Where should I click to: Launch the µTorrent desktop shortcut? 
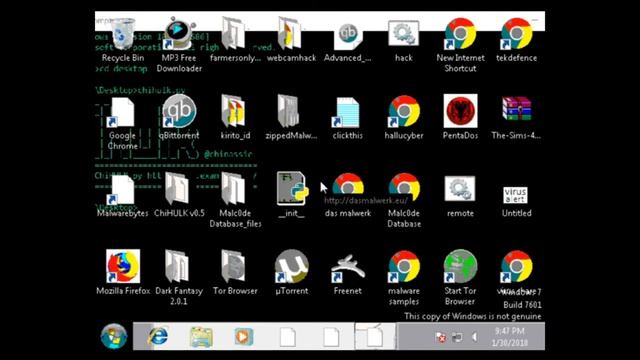coord(291,266)
